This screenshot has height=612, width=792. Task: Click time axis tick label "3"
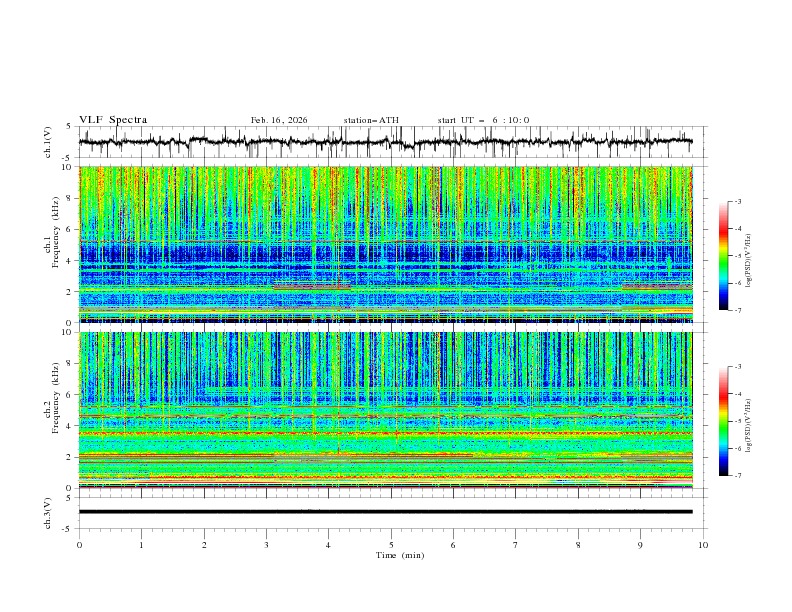click(x=266, y=545)
